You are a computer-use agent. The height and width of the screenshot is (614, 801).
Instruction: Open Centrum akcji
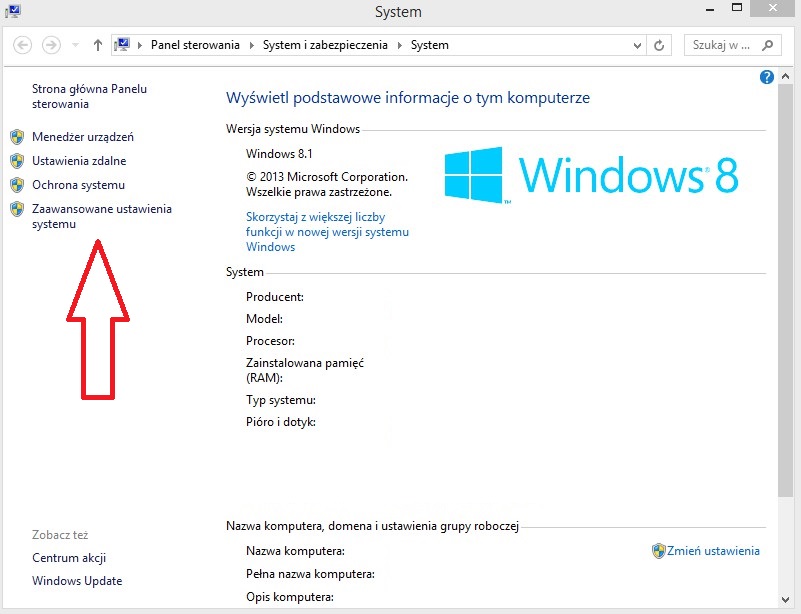pyautogui.click(x=69, y=558)
